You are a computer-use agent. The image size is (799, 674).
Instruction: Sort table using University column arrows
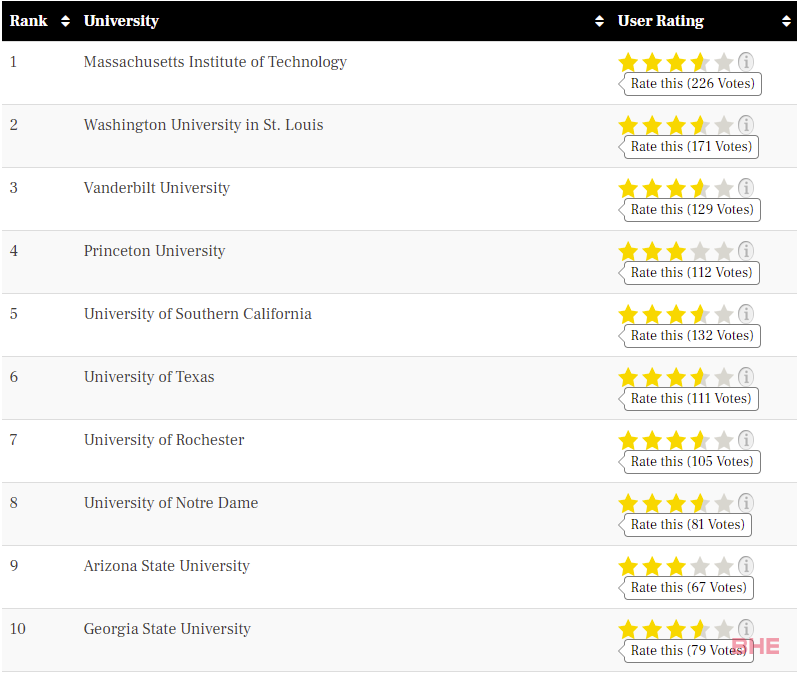tap(599, 21)
